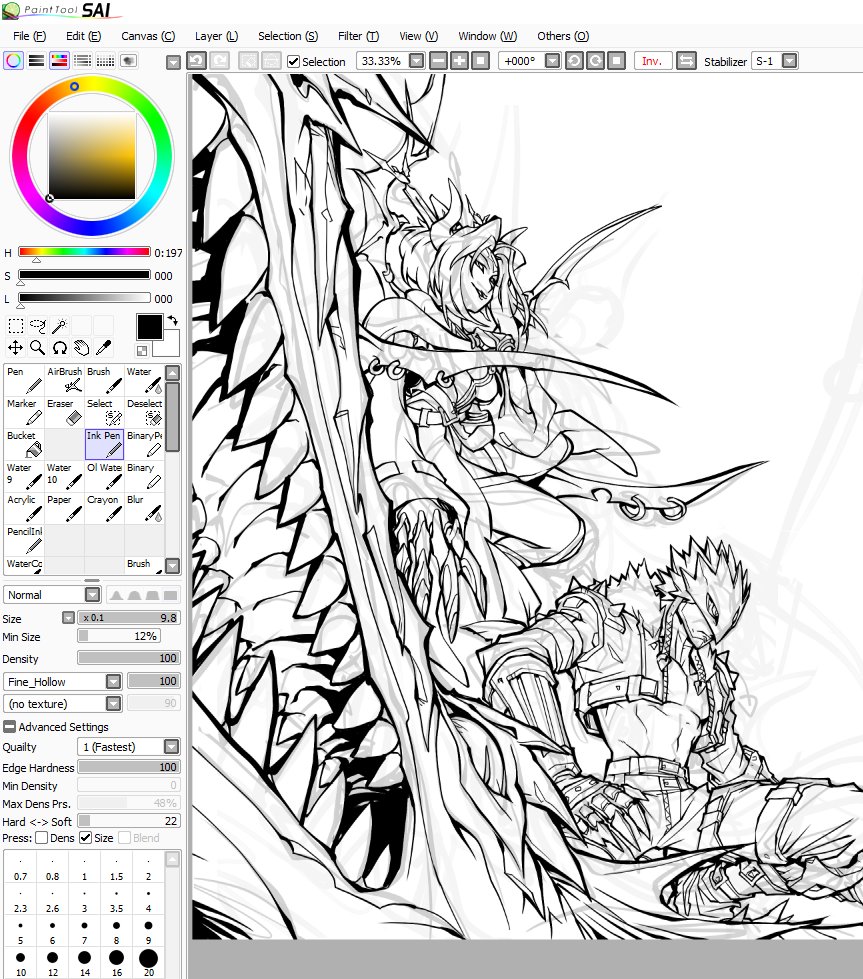Adjust the Hue slider
This screenshot has height=979, width=863.
(x=84, y=252)
